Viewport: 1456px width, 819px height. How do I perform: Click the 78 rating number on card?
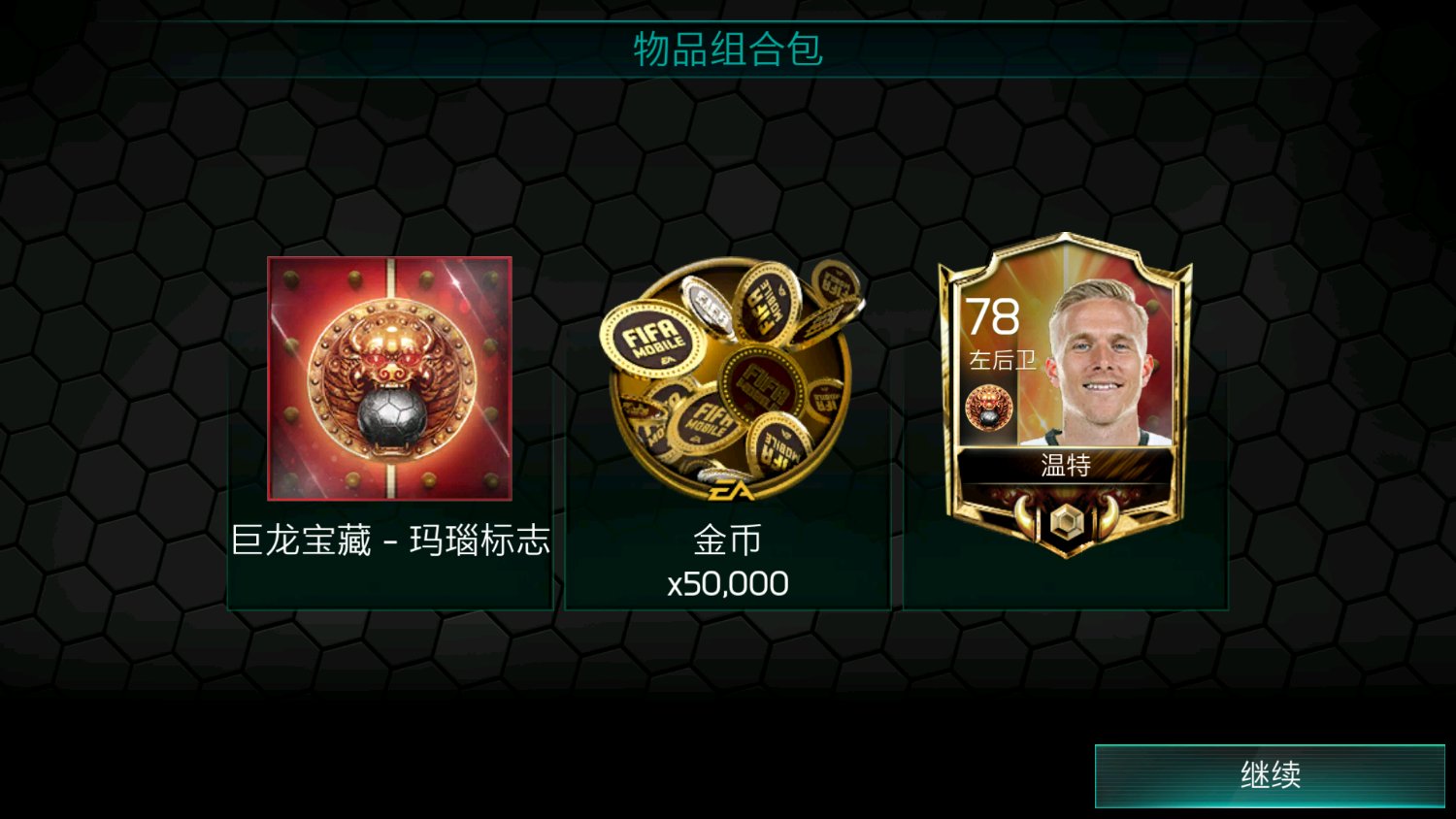(x=992, y=317)
